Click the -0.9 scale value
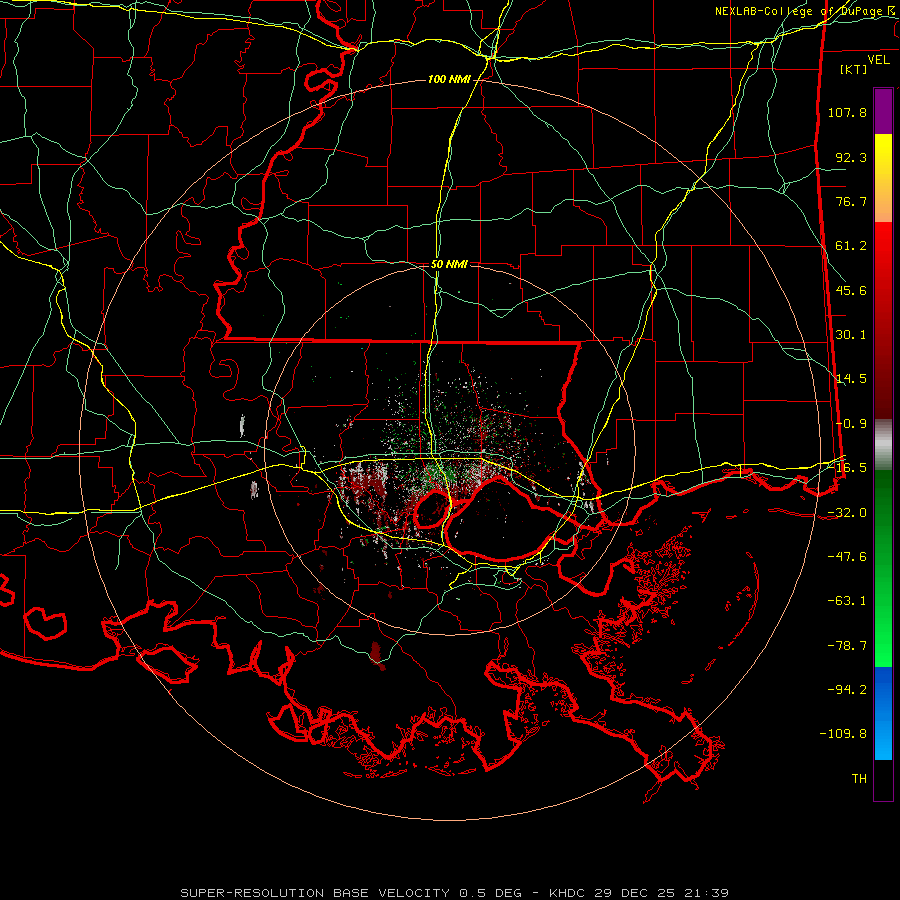Screen dimensions: 900x900 click(x=851, y=424)
